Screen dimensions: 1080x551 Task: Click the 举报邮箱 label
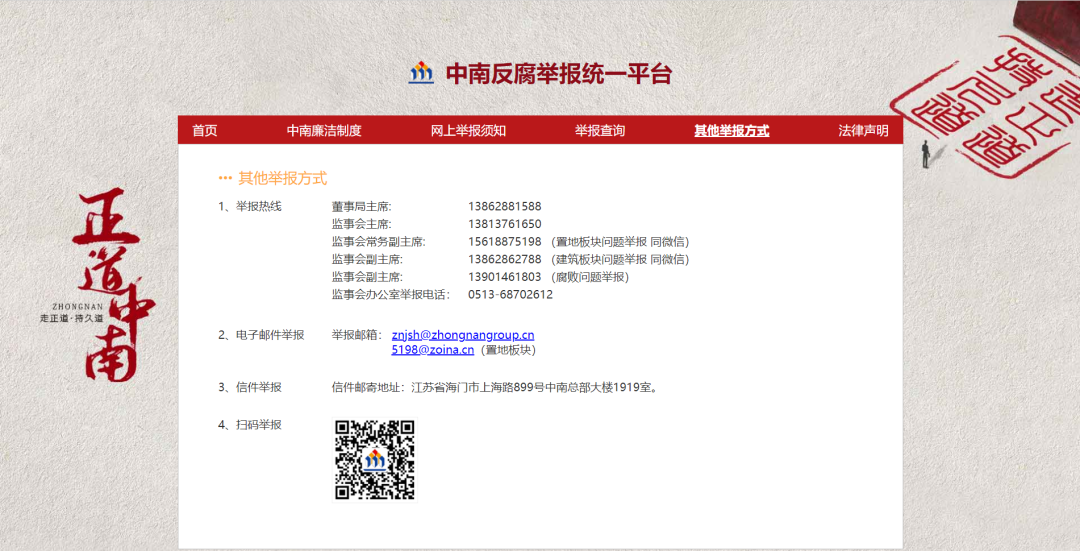[357, 335]
